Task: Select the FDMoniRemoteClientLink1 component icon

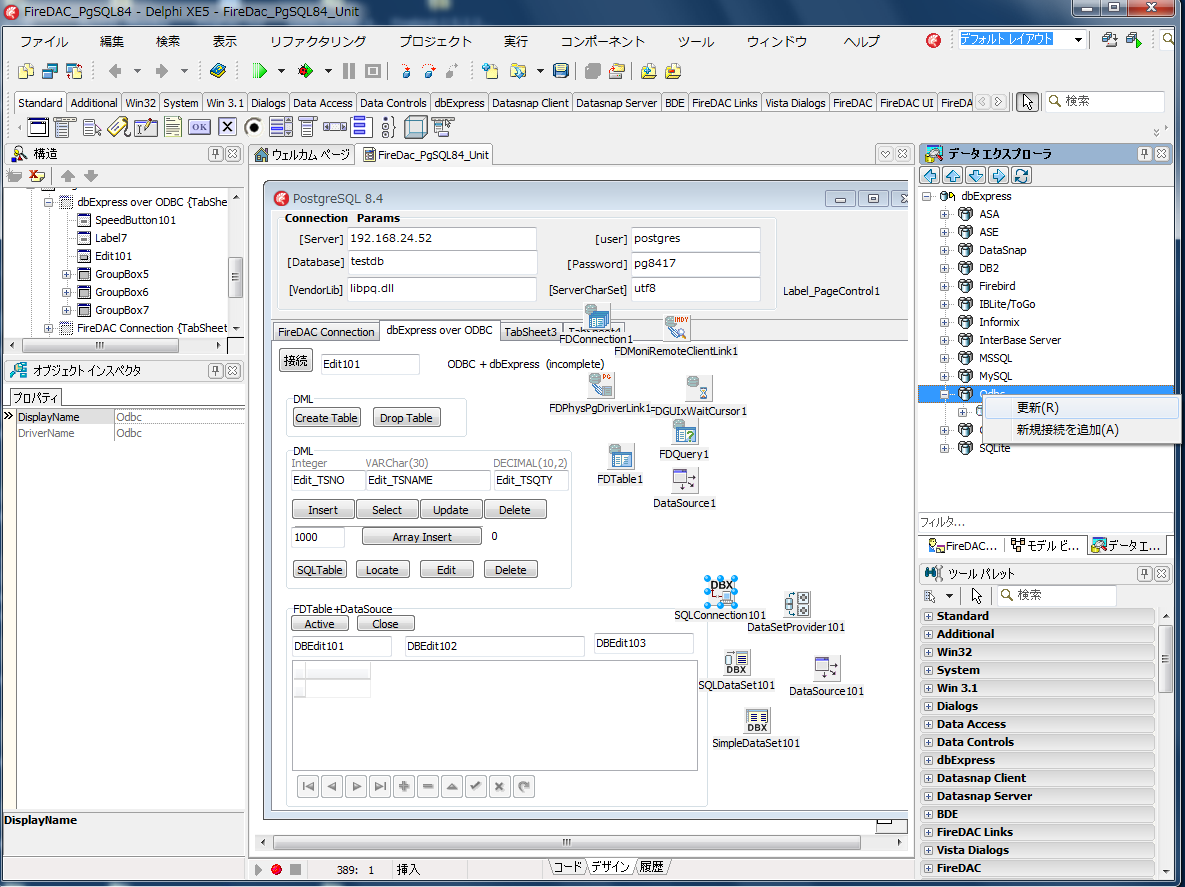Action: coord(676,329)
